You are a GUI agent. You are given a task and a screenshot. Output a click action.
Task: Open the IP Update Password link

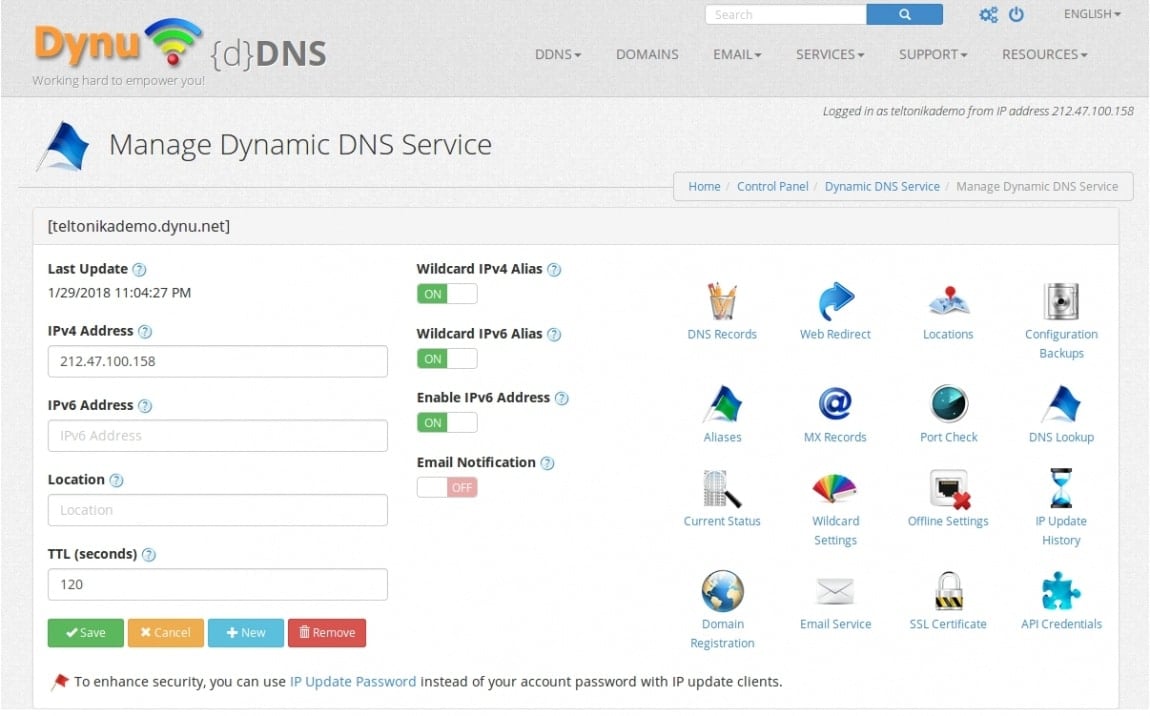(353, 682)
